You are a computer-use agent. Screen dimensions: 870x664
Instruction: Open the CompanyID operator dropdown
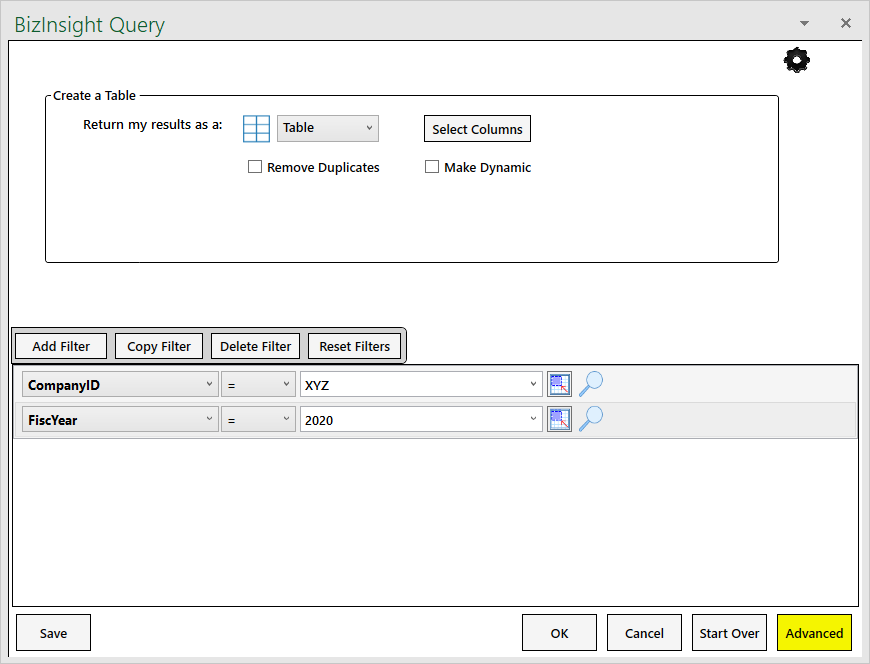click(x=258, y=384)
